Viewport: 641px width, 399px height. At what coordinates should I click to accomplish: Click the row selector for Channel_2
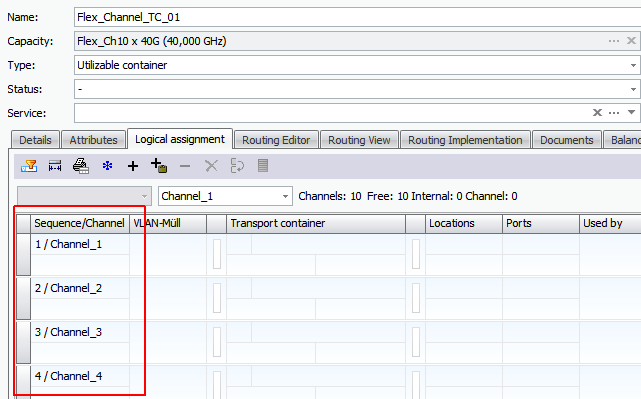point(23,298)
